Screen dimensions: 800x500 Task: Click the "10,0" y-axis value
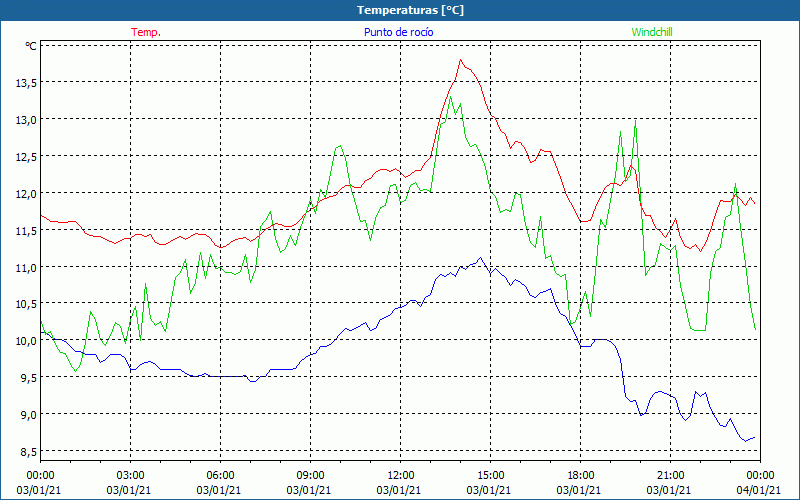[x=26, y=340]
